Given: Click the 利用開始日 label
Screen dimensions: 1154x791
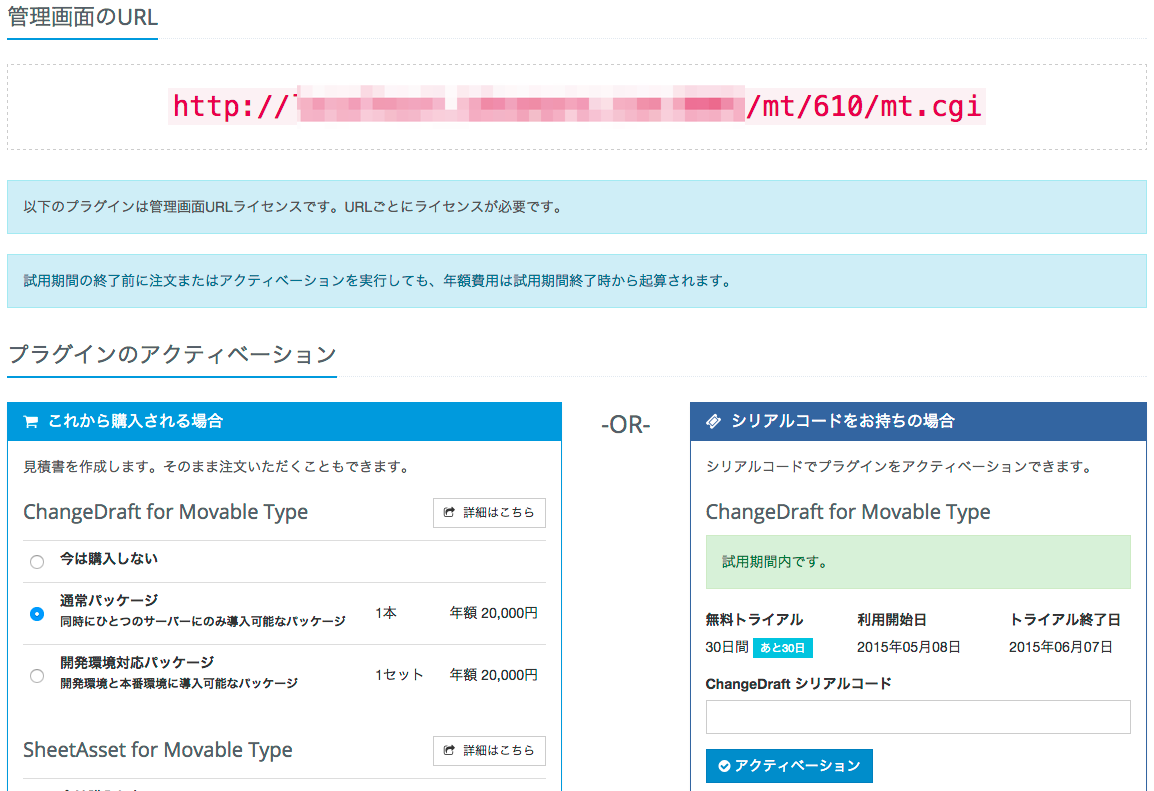Looking at the screenshot, I should [x=891, y=620].
